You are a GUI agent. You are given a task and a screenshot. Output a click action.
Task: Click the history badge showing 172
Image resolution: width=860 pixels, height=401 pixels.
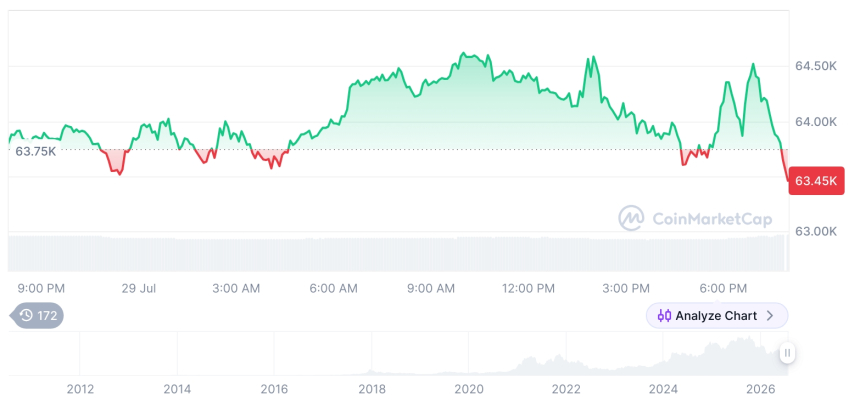click(37, 315)
